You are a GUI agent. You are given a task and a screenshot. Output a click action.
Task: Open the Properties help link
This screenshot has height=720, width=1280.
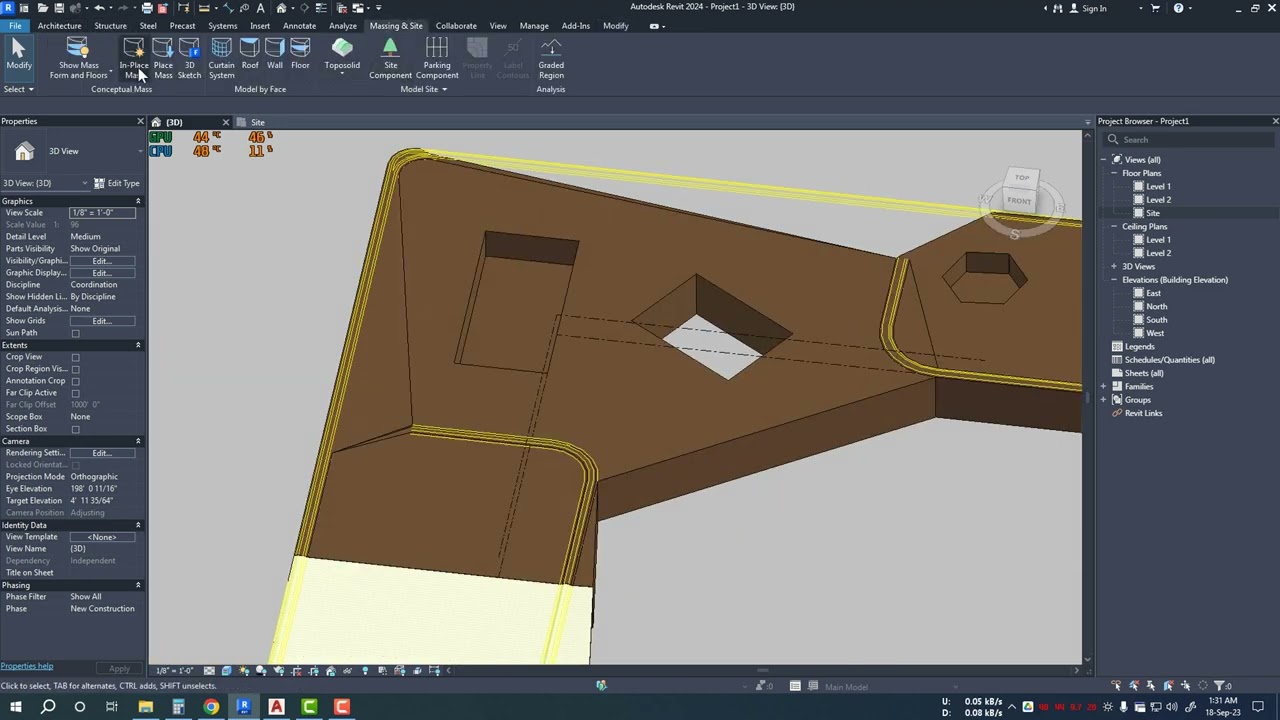tap(27, 666)
